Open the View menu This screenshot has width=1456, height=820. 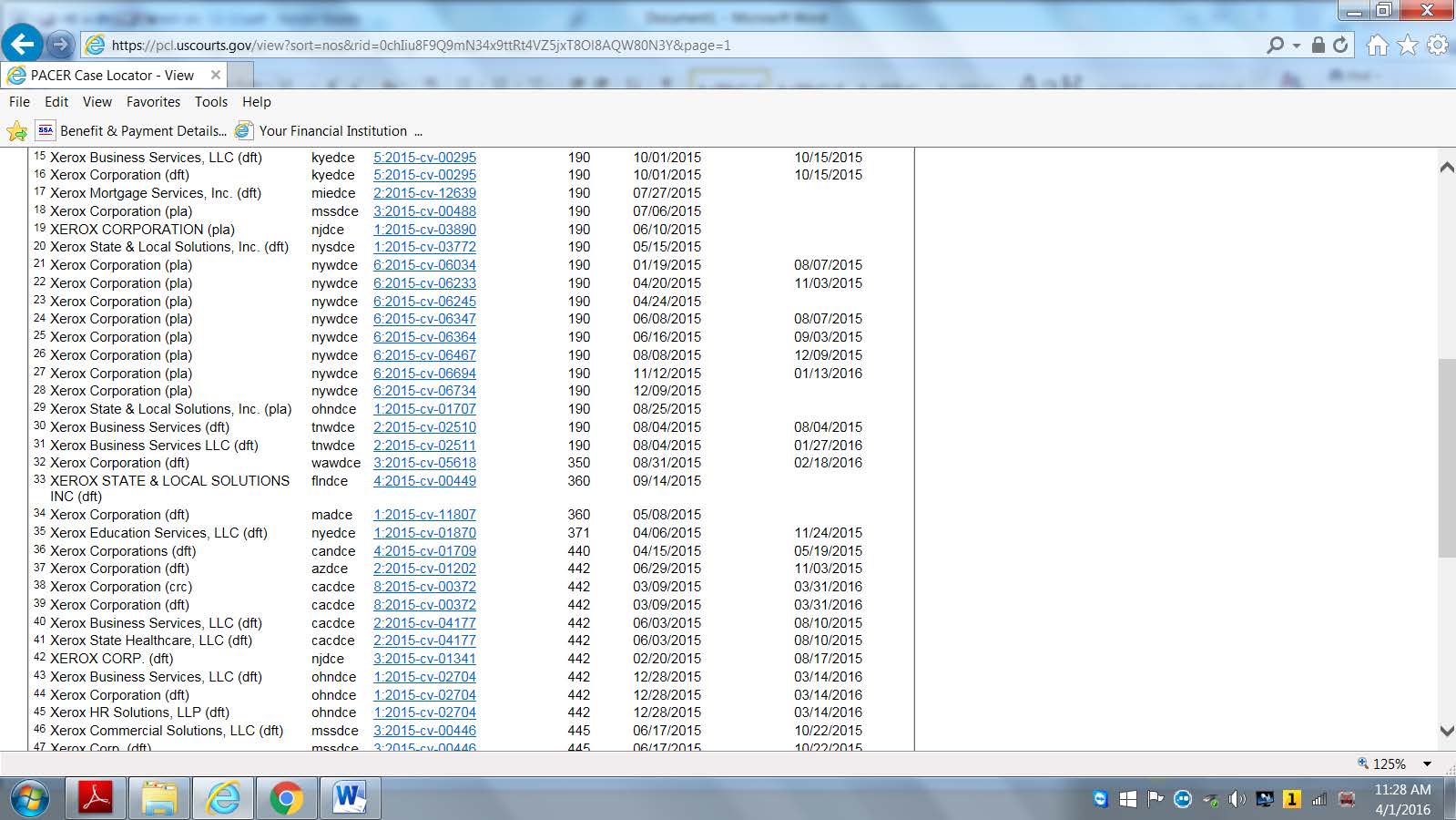point(97,102)
